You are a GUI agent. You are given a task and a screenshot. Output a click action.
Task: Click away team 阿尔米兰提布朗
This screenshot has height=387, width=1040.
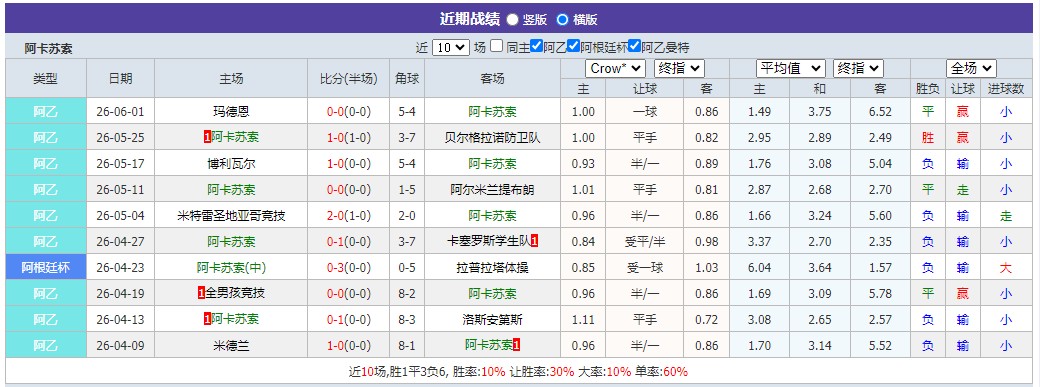[x=492, y=190]
